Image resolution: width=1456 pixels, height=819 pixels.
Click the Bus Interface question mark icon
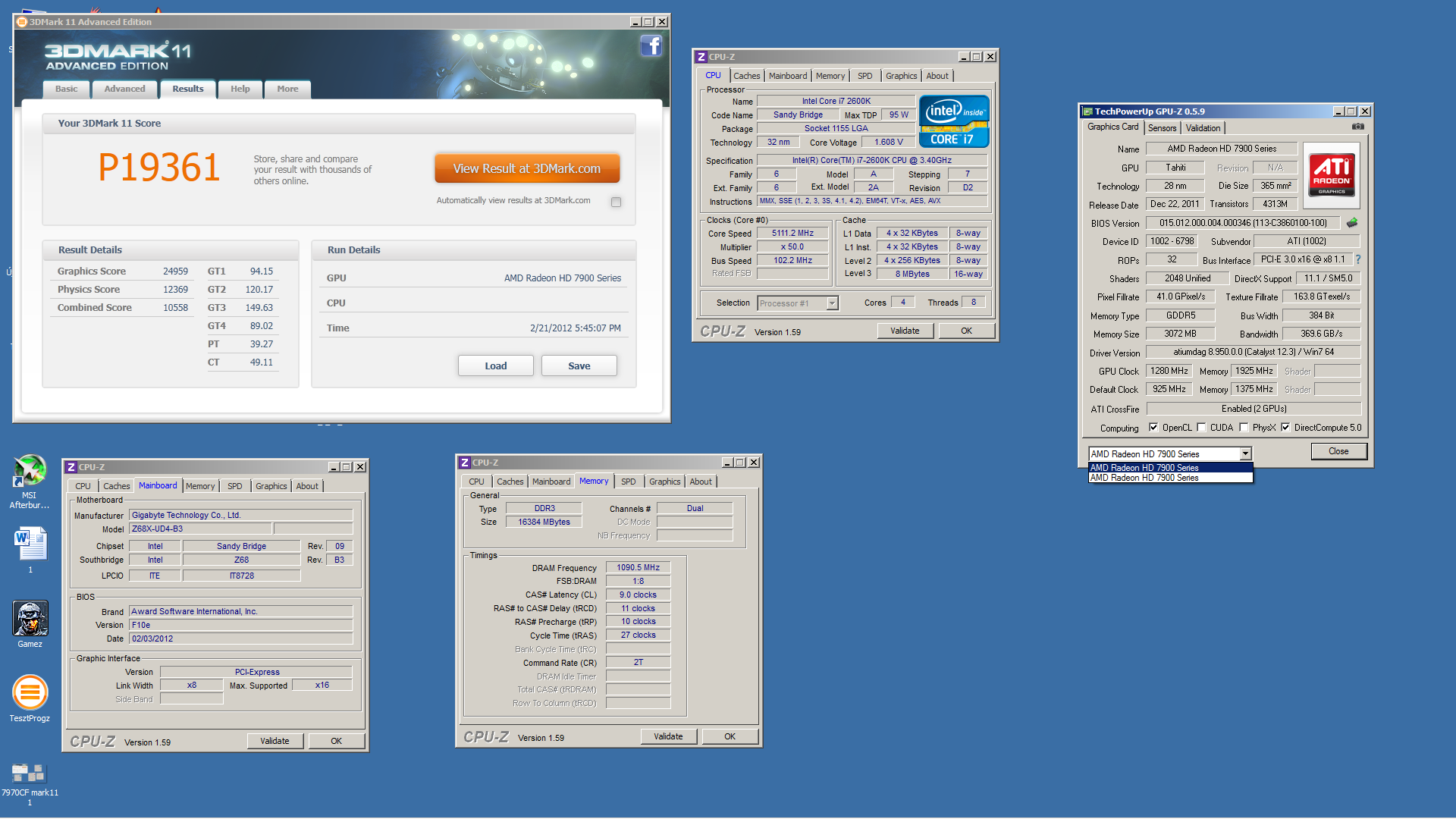(x=1357, y=259)
